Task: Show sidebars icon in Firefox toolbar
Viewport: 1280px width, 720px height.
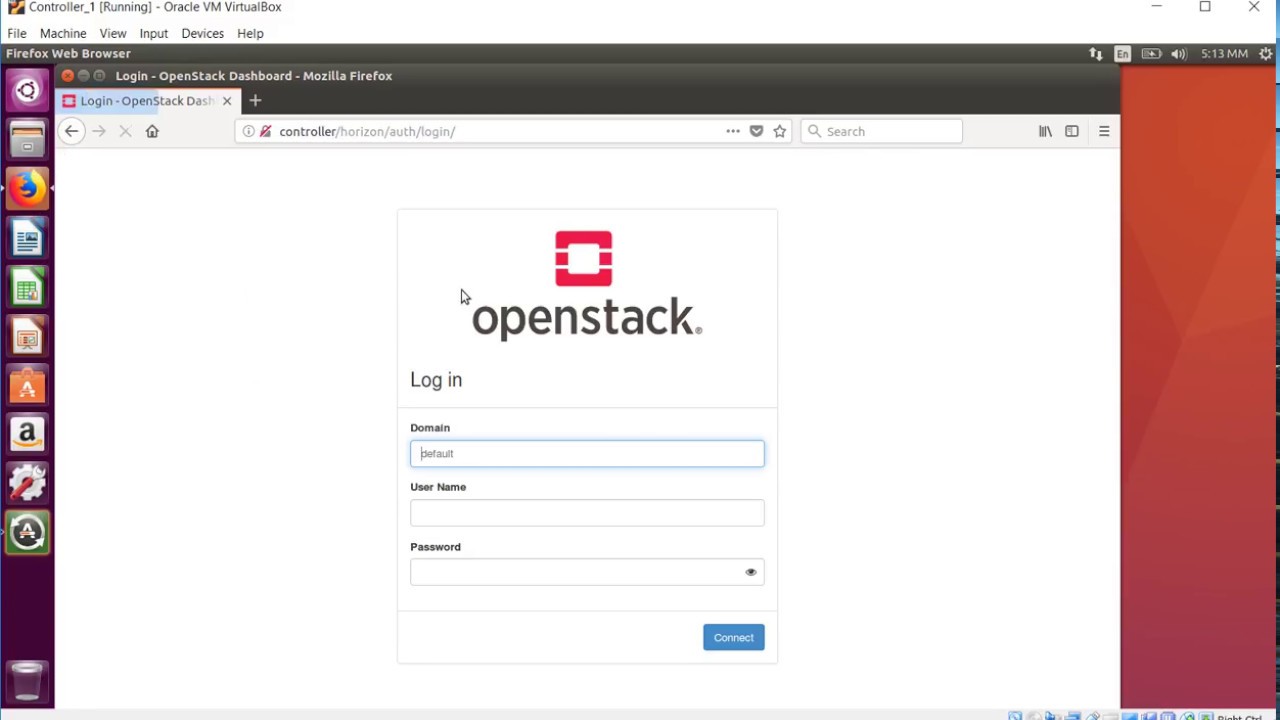Action: point(1072,131)
